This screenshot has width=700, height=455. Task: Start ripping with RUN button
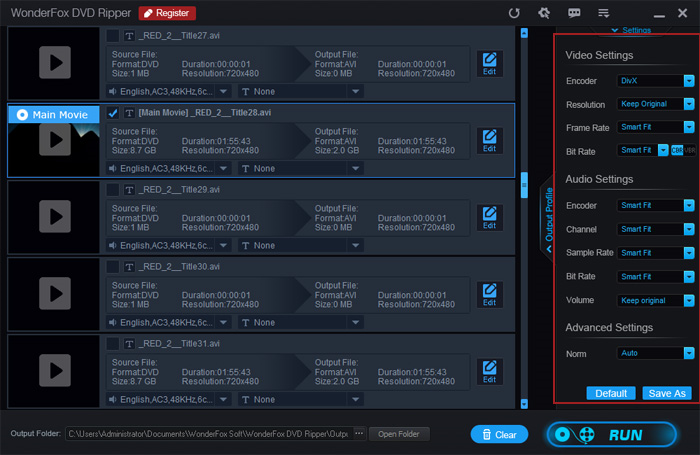click(x=612, y=434)
